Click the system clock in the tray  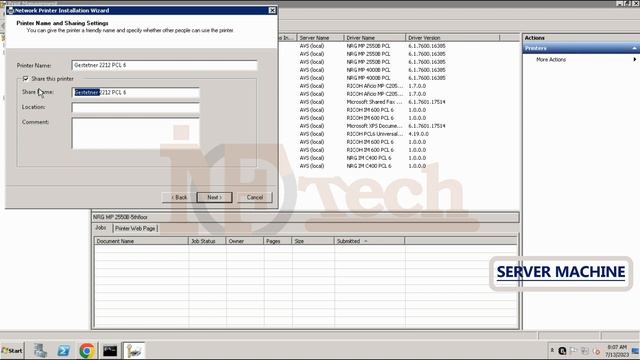(617, 351)
